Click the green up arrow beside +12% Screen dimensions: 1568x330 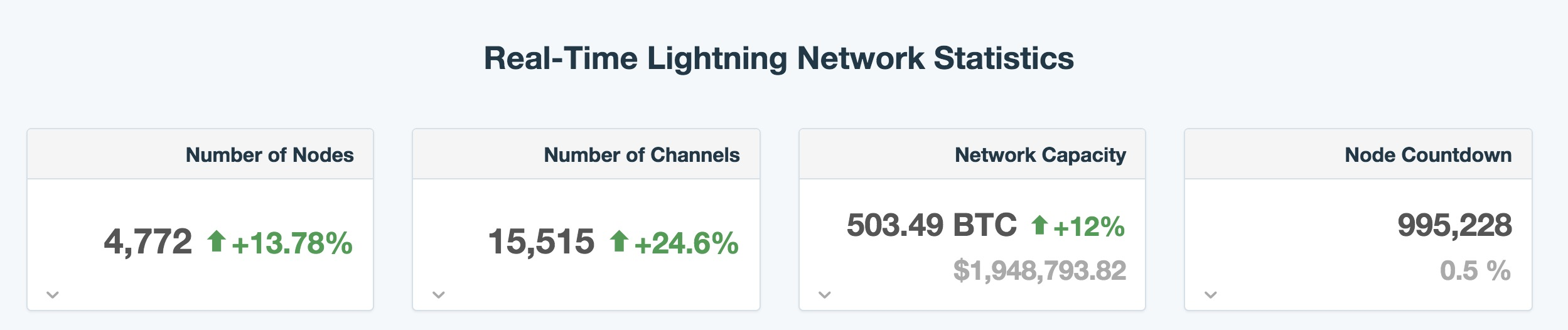click(x=1040, y=225)
